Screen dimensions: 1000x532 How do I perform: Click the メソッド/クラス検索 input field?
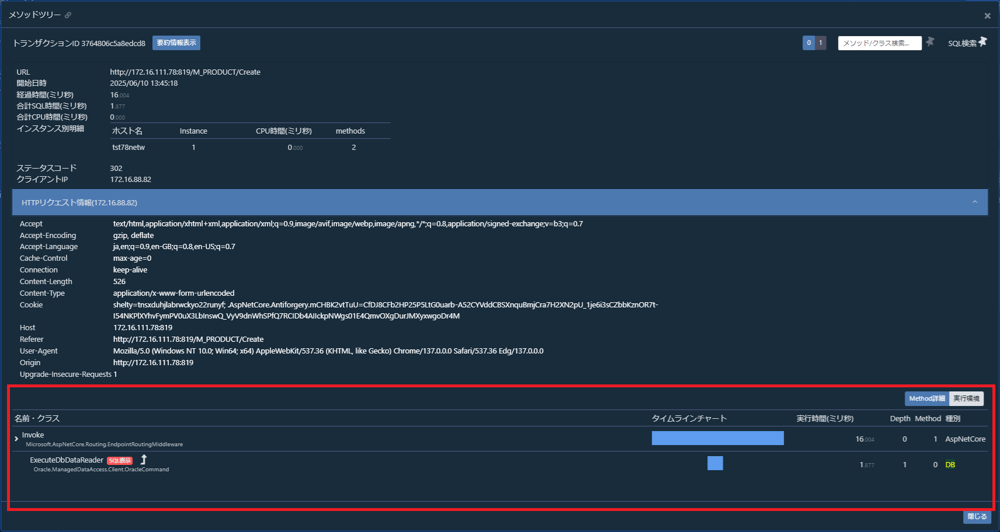[879, 43]
